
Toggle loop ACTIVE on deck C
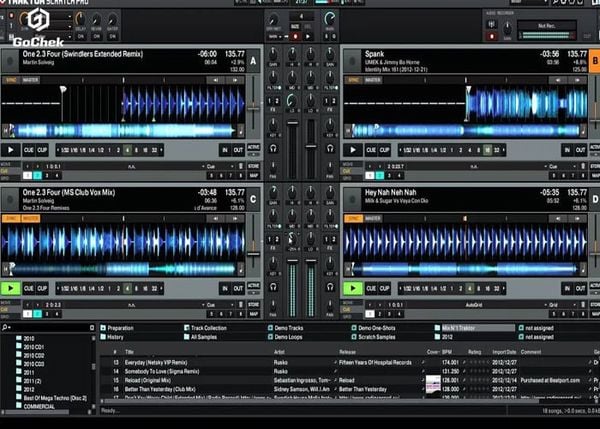pos(253,286)
